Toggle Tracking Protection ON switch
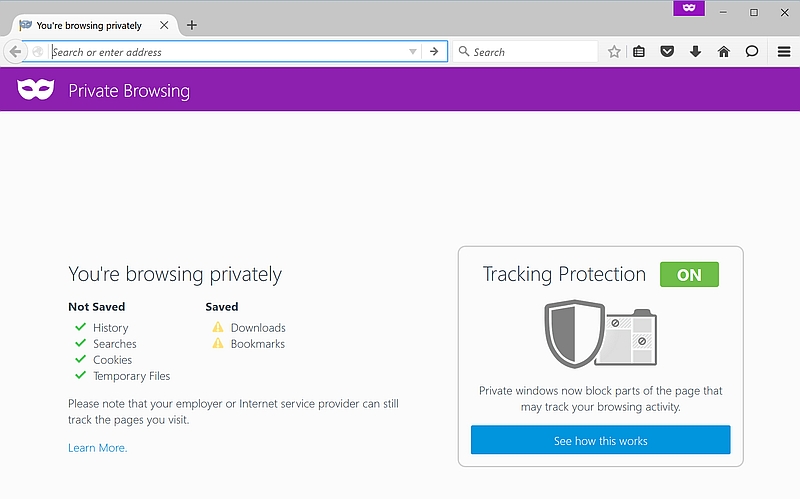800x499 pixels. (x=689, y=275)
